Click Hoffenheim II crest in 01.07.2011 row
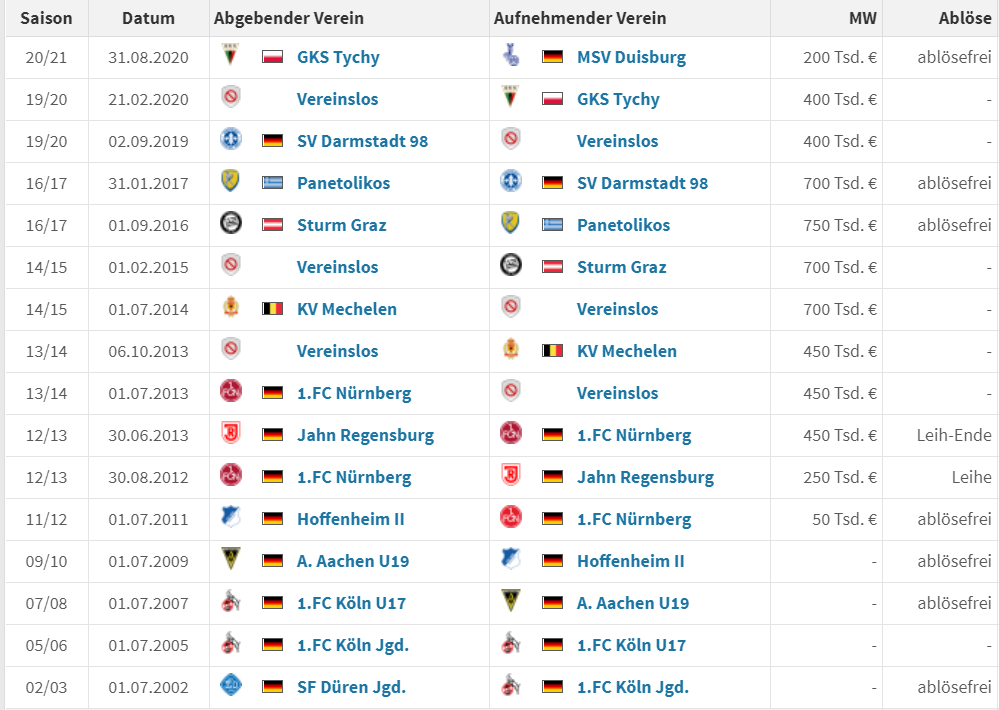This screenshot has width=999, height=710. (x=231, y=518)
